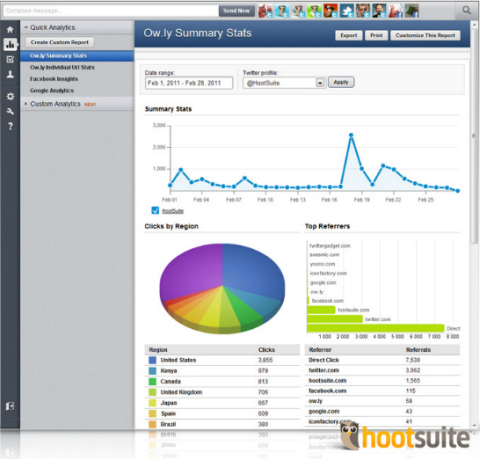Click the Apply button
This screenshot has height=459, width=480.
341,82
